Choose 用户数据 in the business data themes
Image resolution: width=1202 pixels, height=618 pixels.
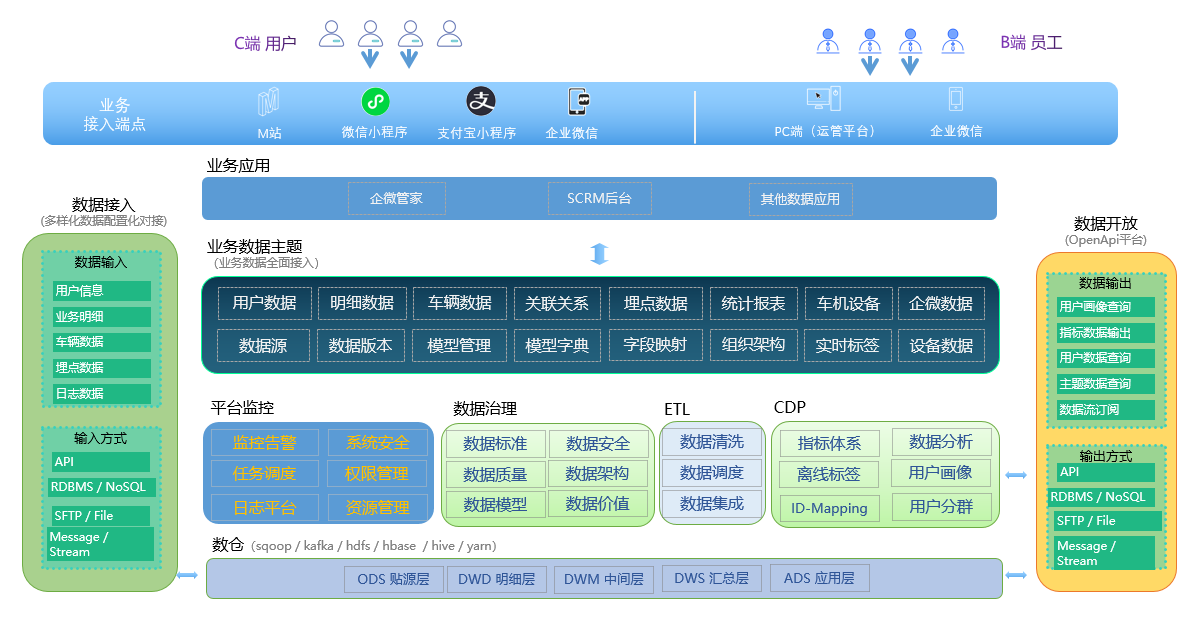pos(264,303)
